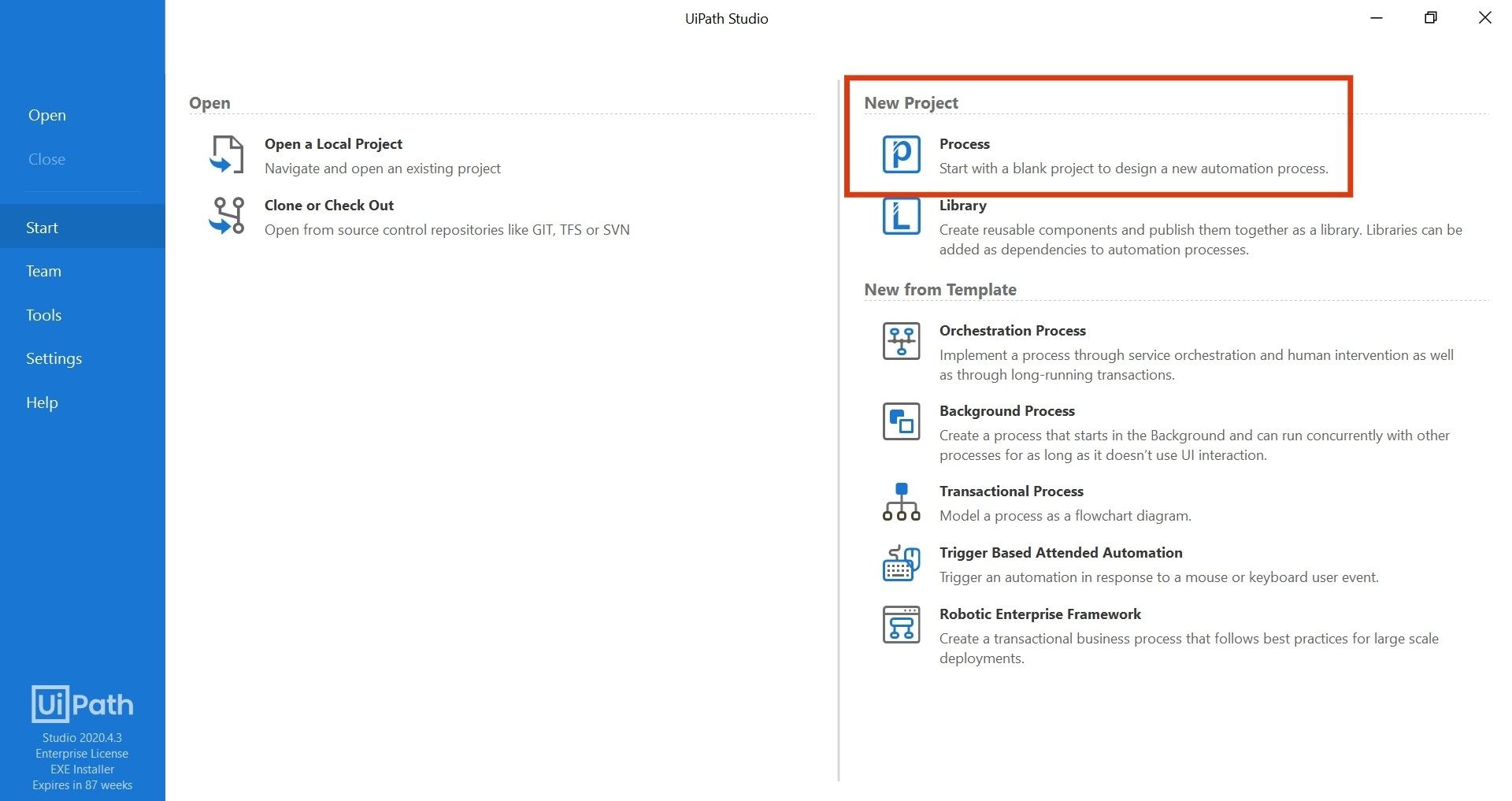Open the Tools section

[43, 314]
